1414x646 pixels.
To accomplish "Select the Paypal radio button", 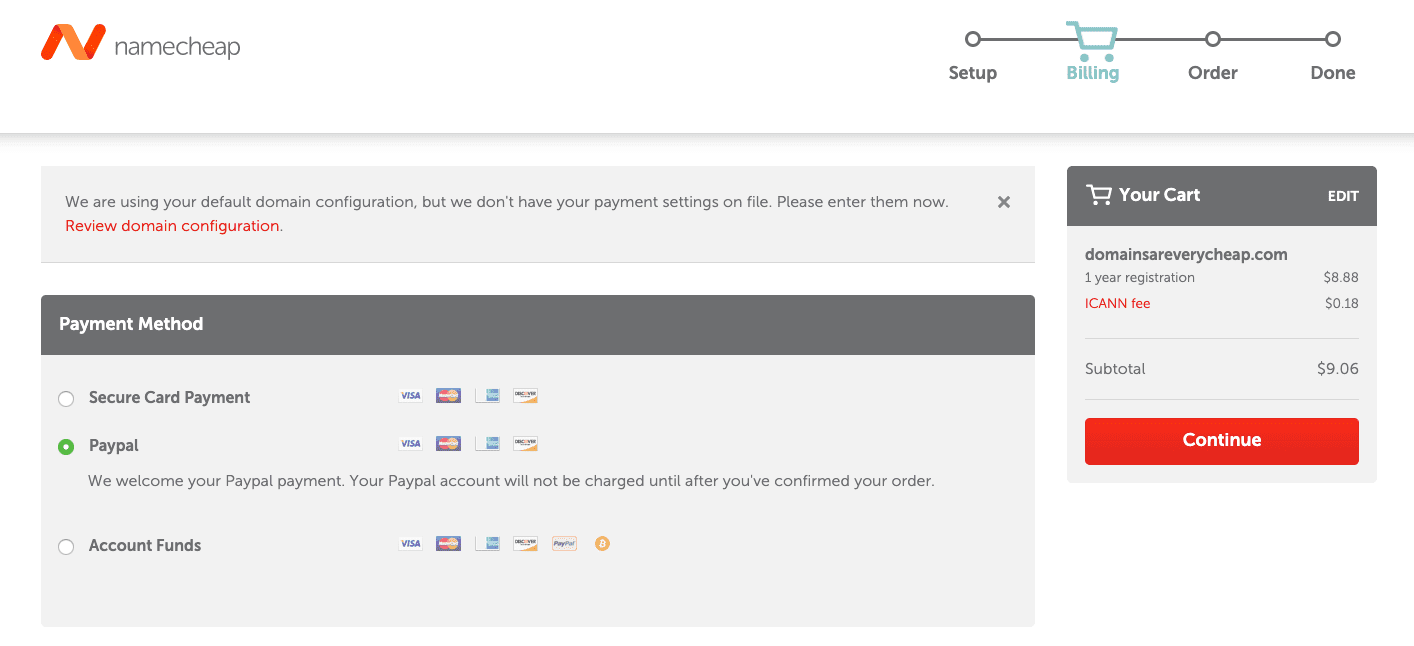I will (x=66, y=447).
